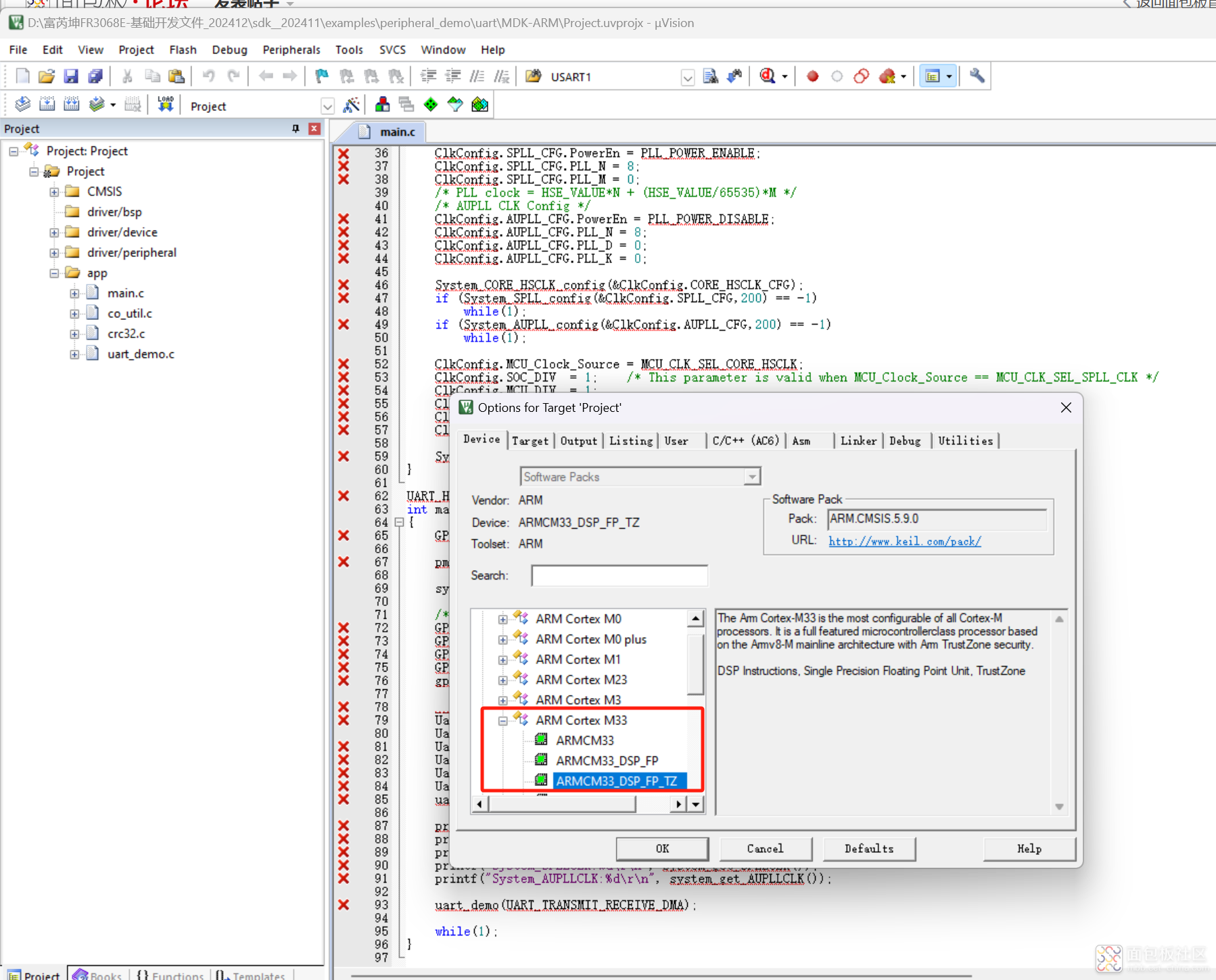Click the Help button in the dialog
This screenshot has height=980, width=1216.
click(1029, 849)
